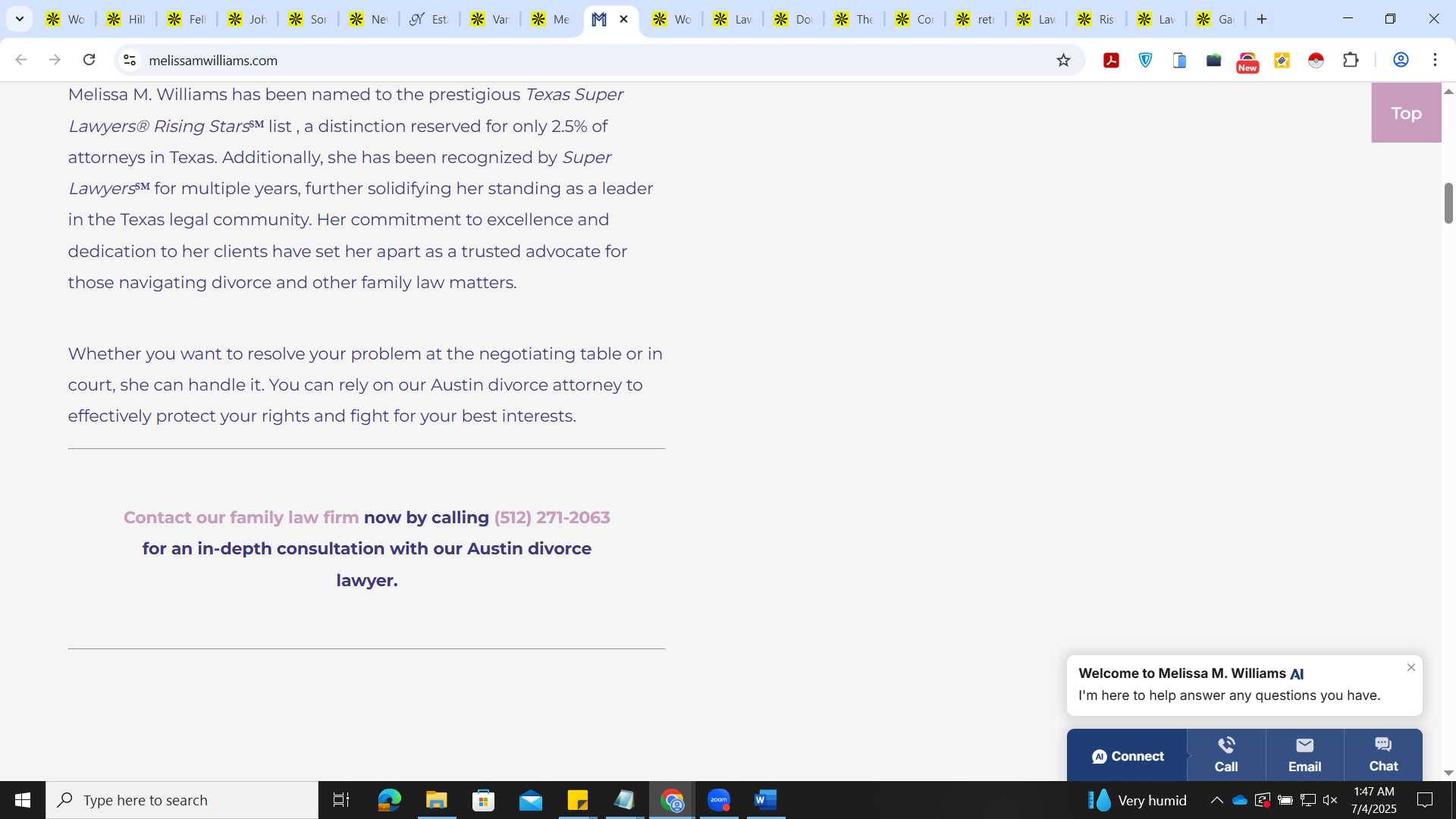This screenshot has height=819, width=1456.
Task: Open the Windows Start menu
Action: 23,800
